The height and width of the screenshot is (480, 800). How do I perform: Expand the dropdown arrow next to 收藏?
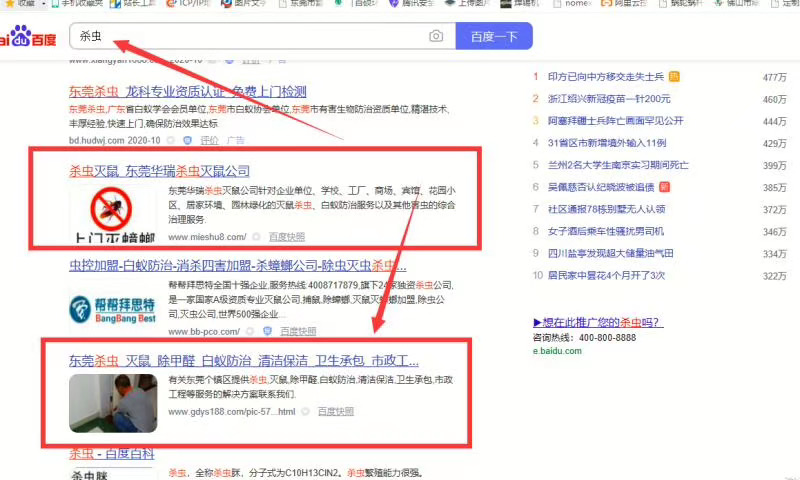point(43,4)
